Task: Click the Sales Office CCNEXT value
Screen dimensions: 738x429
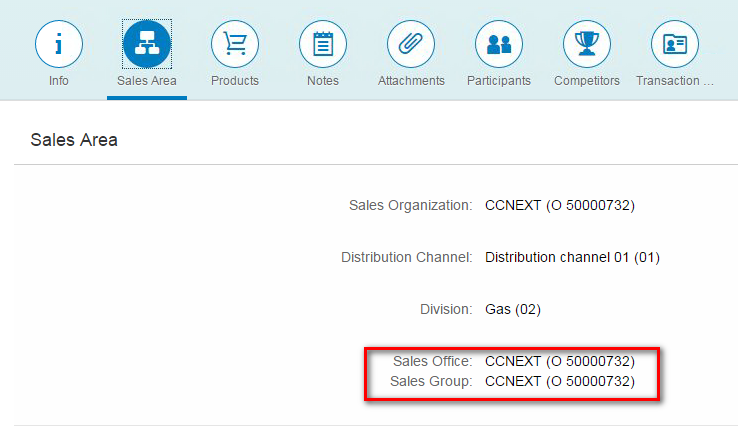Action: pyautogui.click(x=560, y=361)
